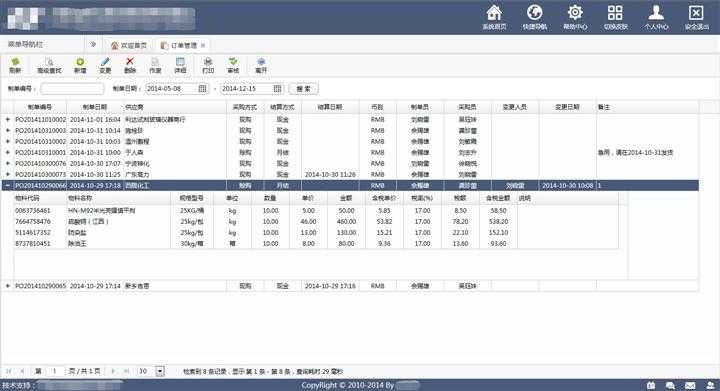Expand order row PO201410300076
Screen dimensions: 720x391
7,163
